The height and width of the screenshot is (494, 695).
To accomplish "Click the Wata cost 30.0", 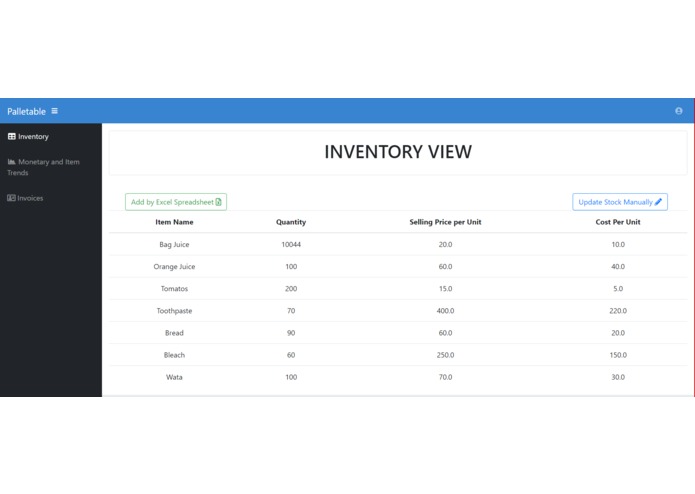I will 618,377.
